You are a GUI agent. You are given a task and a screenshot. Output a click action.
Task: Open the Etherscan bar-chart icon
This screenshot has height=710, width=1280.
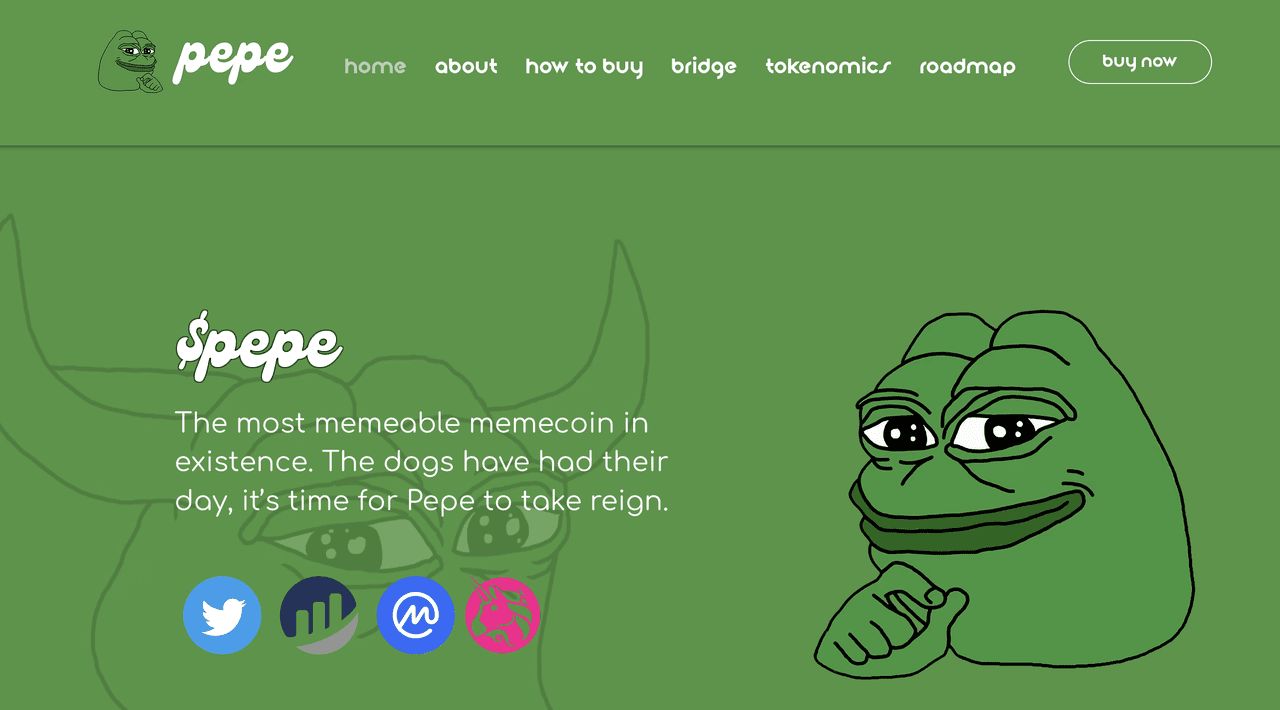pos(319,615)
